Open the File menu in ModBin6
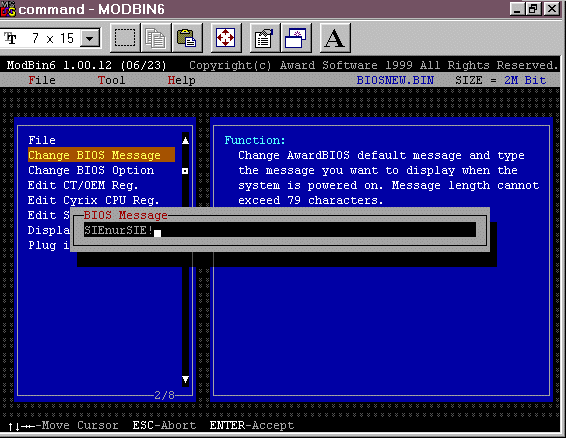The image size is (566, 438). [42, 80]
